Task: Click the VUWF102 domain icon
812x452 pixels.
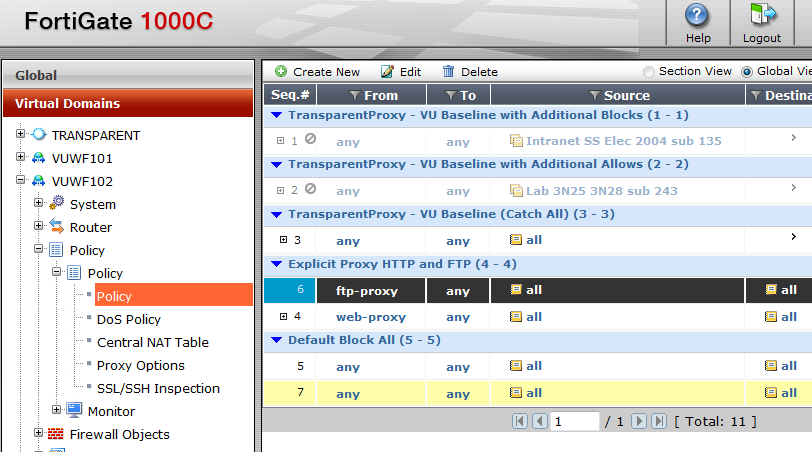Action: point(38,181)
